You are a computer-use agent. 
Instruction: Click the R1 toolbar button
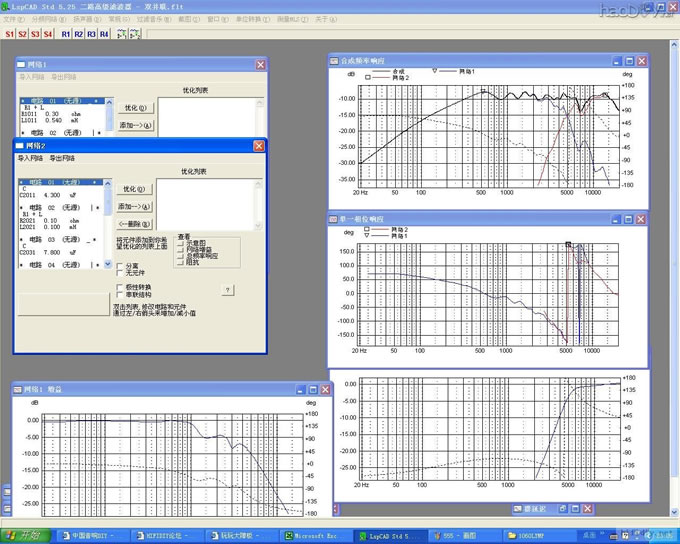click(x=66, y=34)
